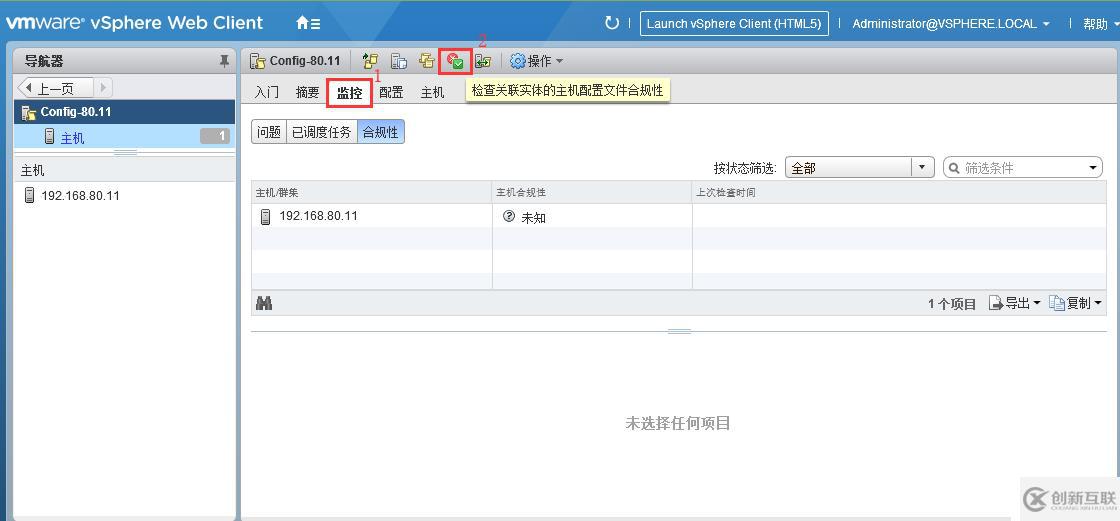The height and width of the screenshot is (521, 1120).
Task: Sort by the 主机/群集 column header
Action: pos(371,193)
